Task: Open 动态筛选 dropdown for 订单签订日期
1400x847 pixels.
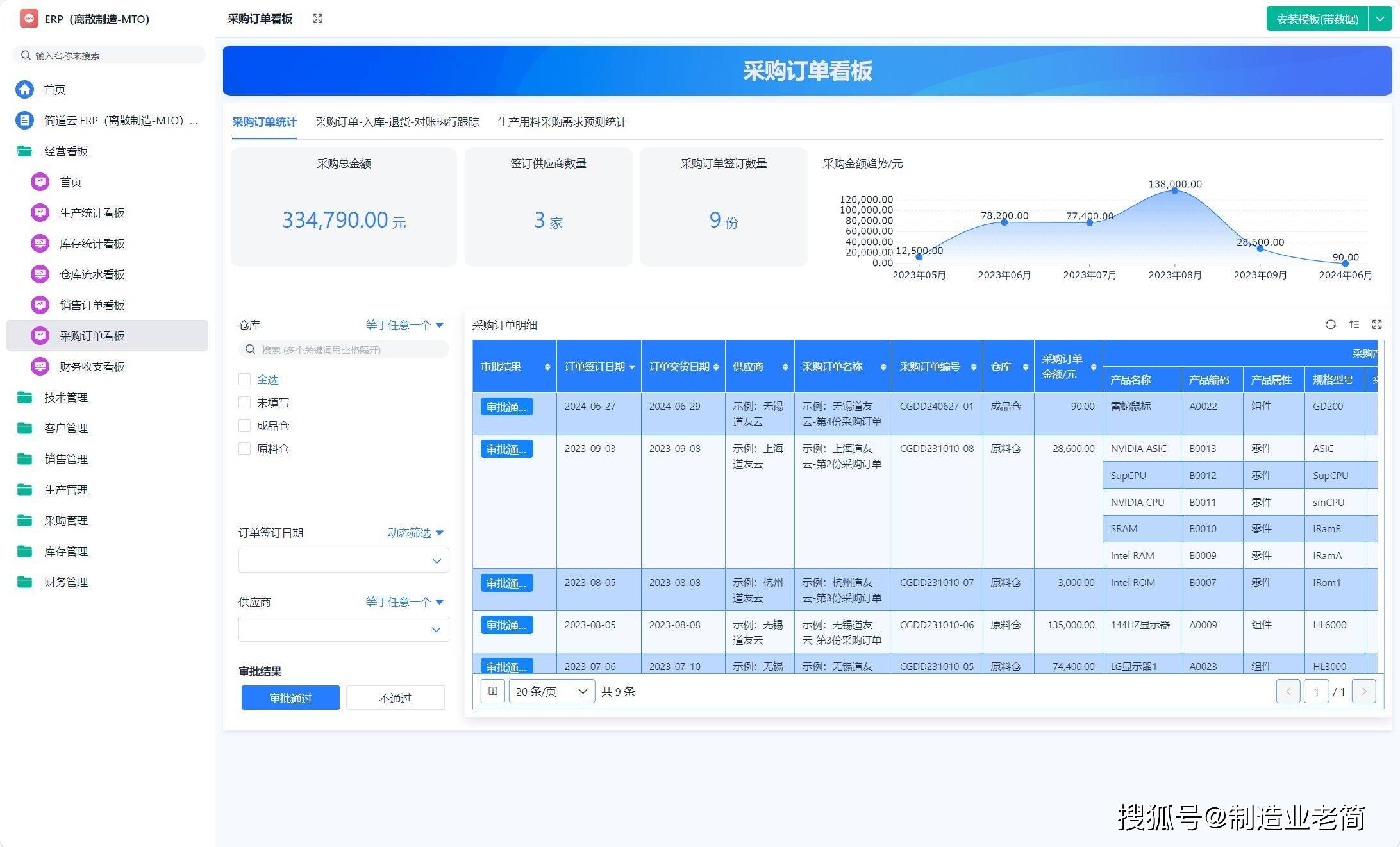Action: point(415,533)
